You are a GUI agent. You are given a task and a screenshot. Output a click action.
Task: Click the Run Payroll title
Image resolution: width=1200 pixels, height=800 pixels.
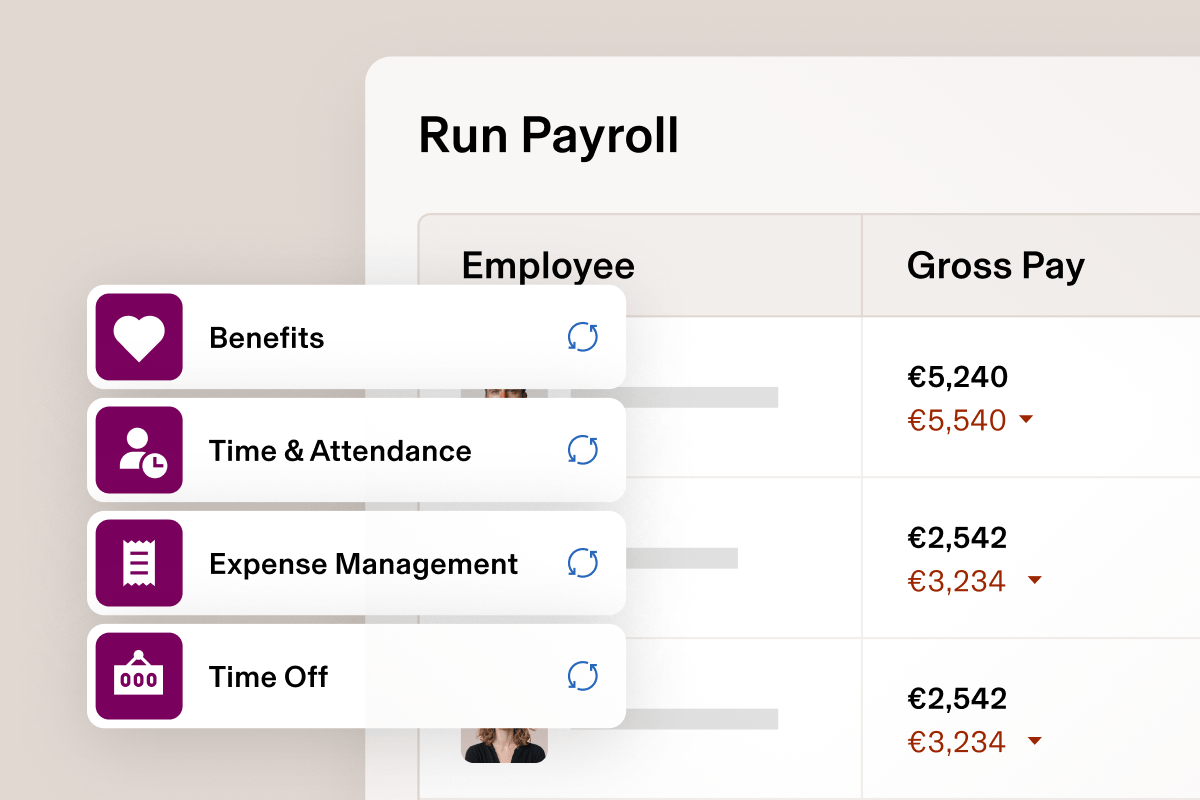(549, 135)
